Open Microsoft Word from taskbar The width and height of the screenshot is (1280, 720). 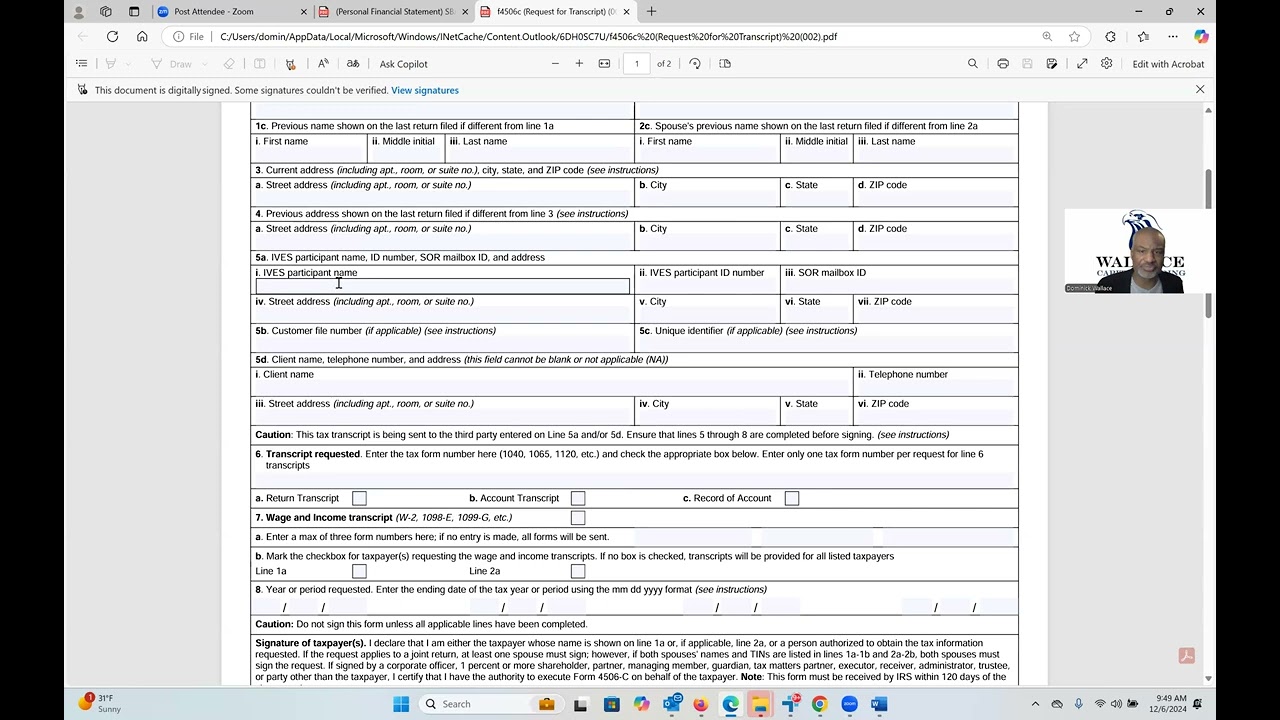coord(879,704)
